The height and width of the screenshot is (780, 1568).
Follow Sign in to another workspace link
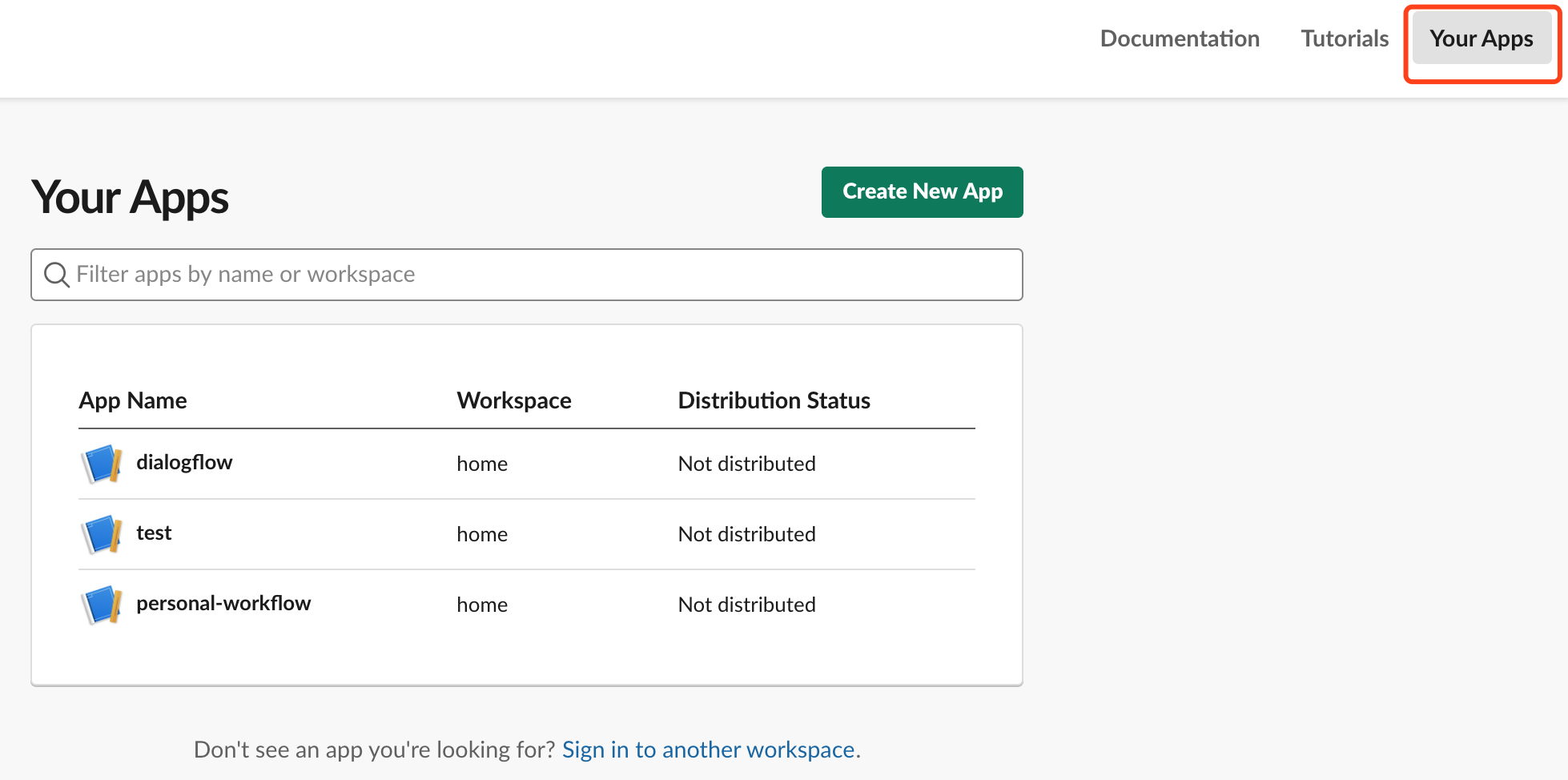[709, 750]
